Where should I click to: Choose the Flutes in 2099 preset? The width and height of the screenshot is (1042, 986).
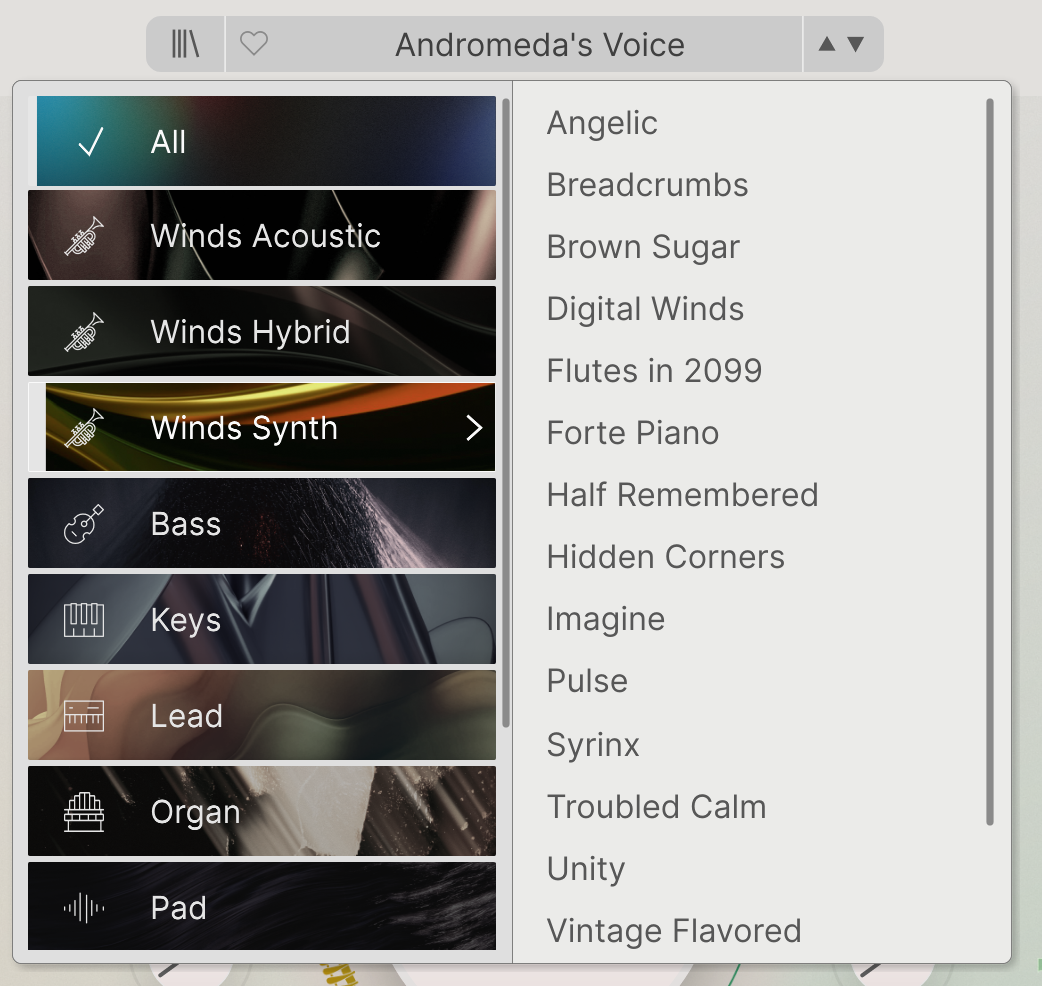[x=654, y=370]
